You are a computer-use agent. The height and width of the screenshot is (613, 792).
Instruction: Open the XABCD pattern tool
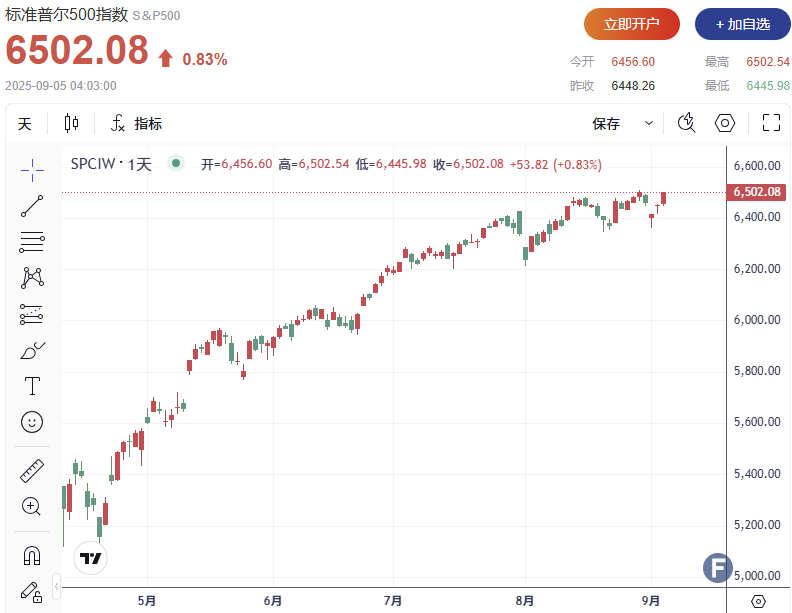(32, 277)
